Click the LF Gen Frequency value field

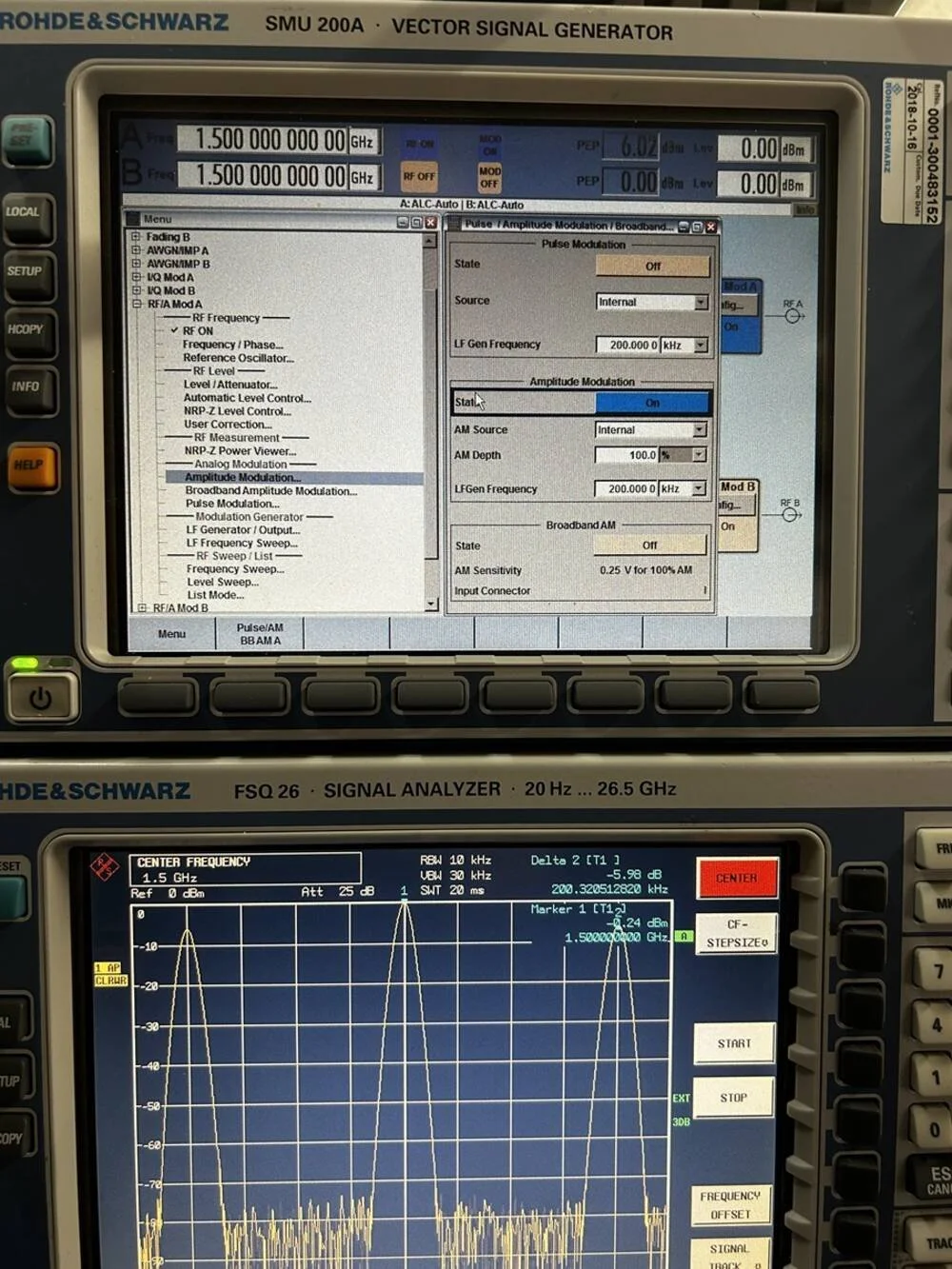(x=627, y=345)
